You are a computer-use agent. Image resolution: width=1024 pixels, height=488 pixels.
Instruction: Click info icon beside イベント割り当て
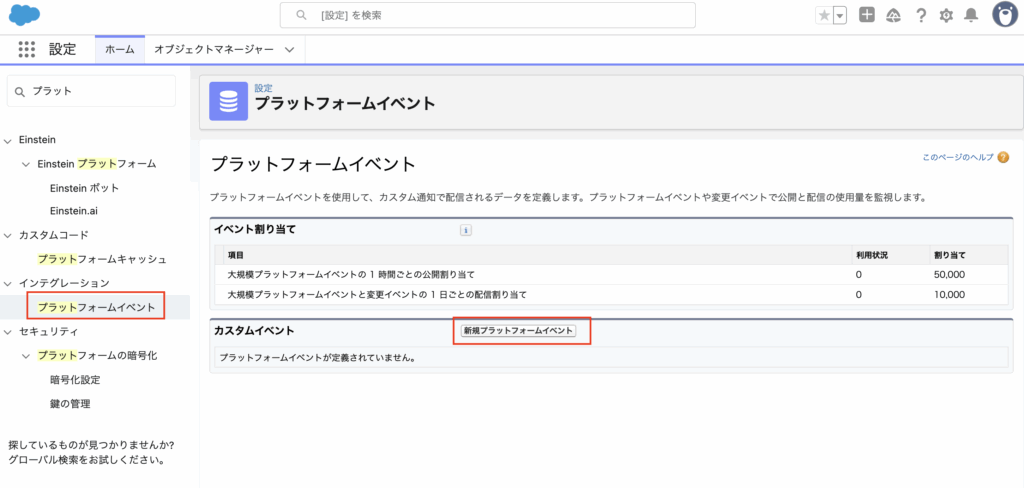[465, 230]
